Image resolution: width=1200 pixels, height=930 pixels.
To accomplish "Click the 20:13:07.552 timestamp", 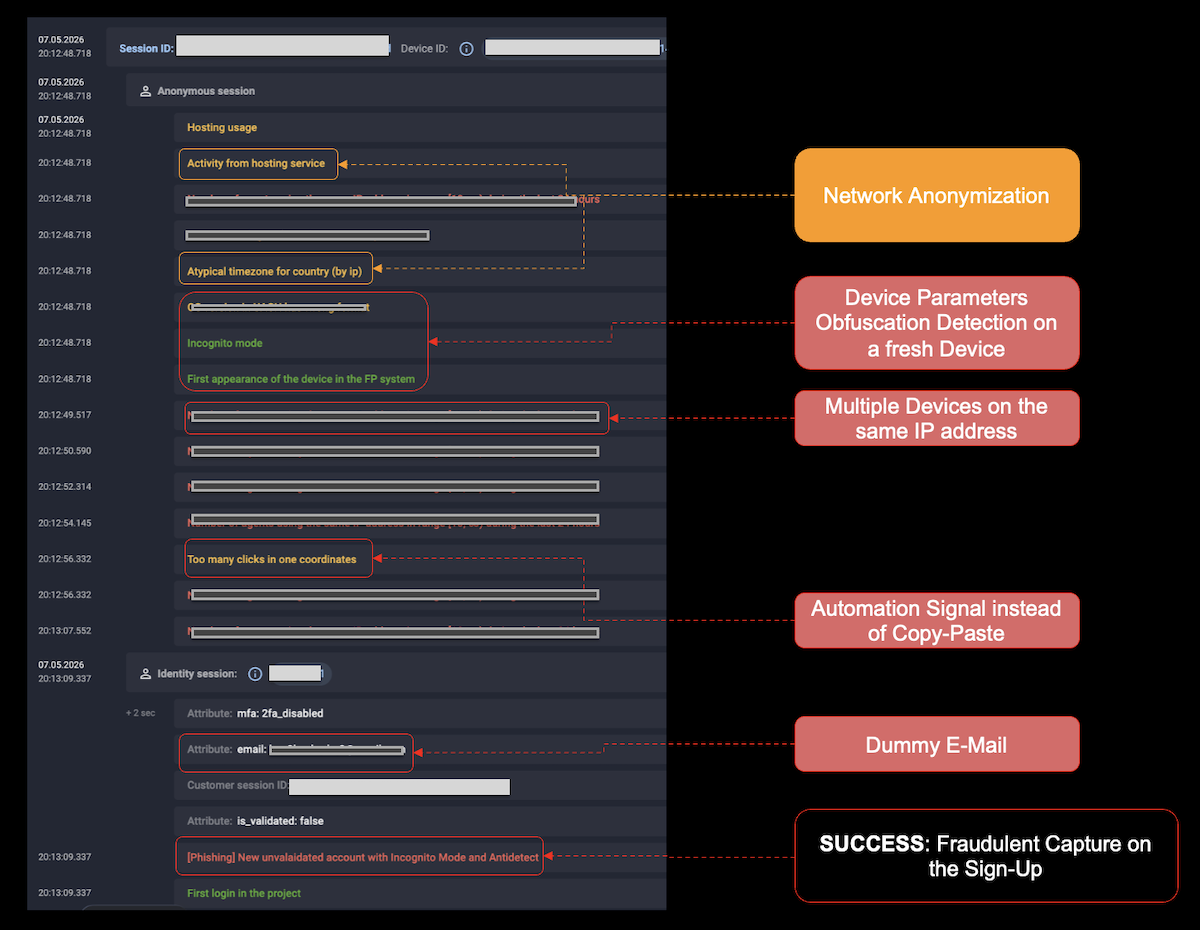I will [65, 631].
